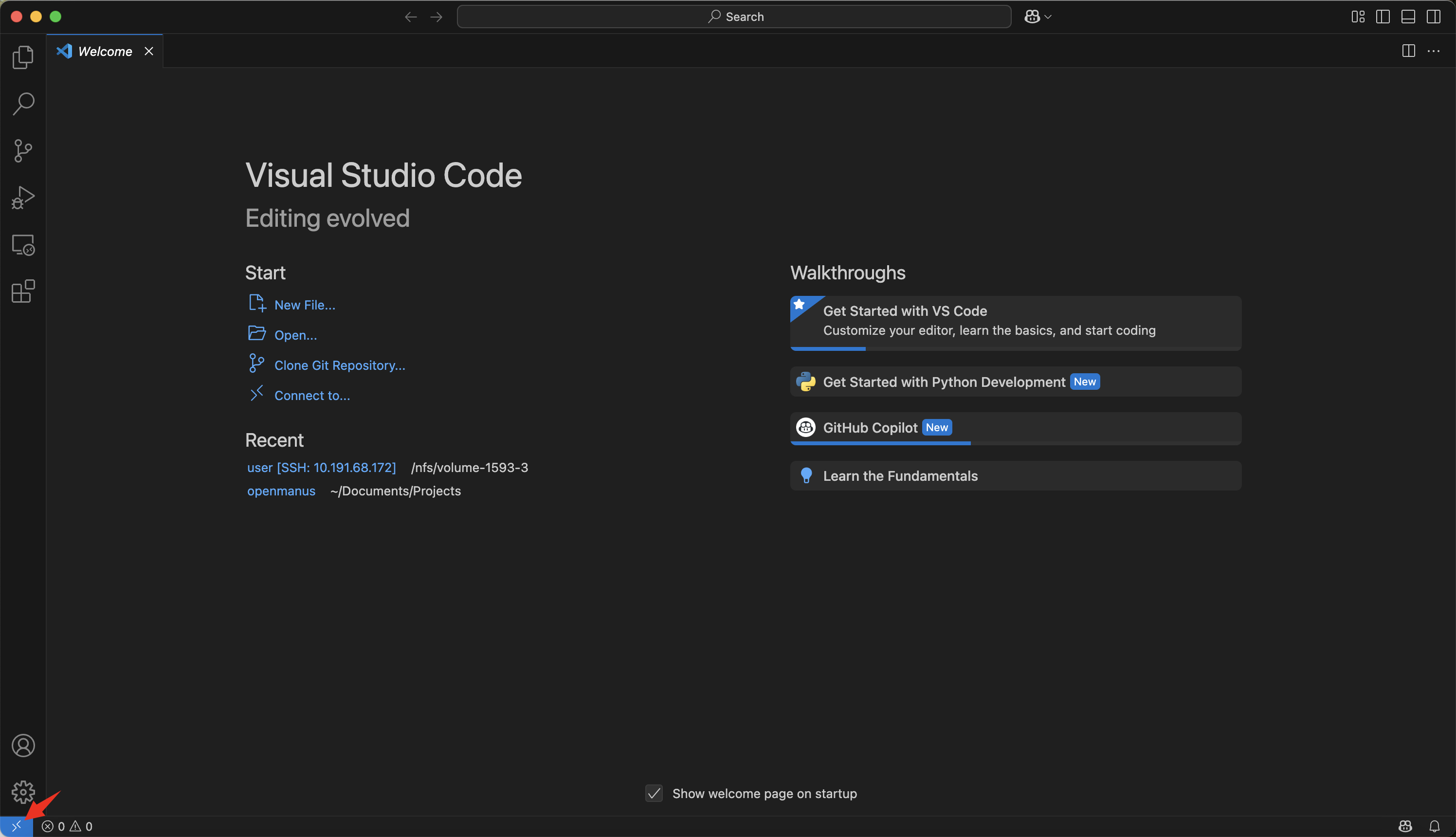Open the notifications bell
Viewport: 1456px width, 837px height.
(x=1434, y=826)
